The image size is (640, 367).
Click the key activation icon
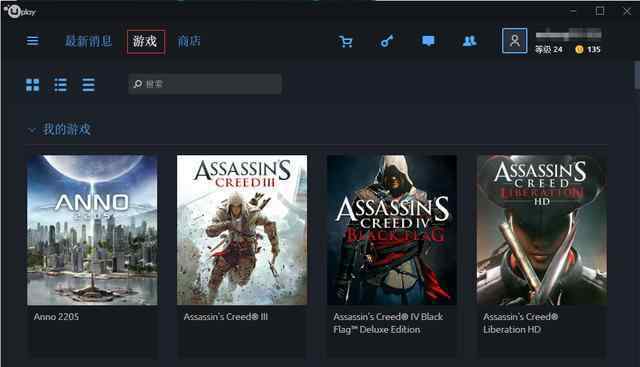click(387, 41)
